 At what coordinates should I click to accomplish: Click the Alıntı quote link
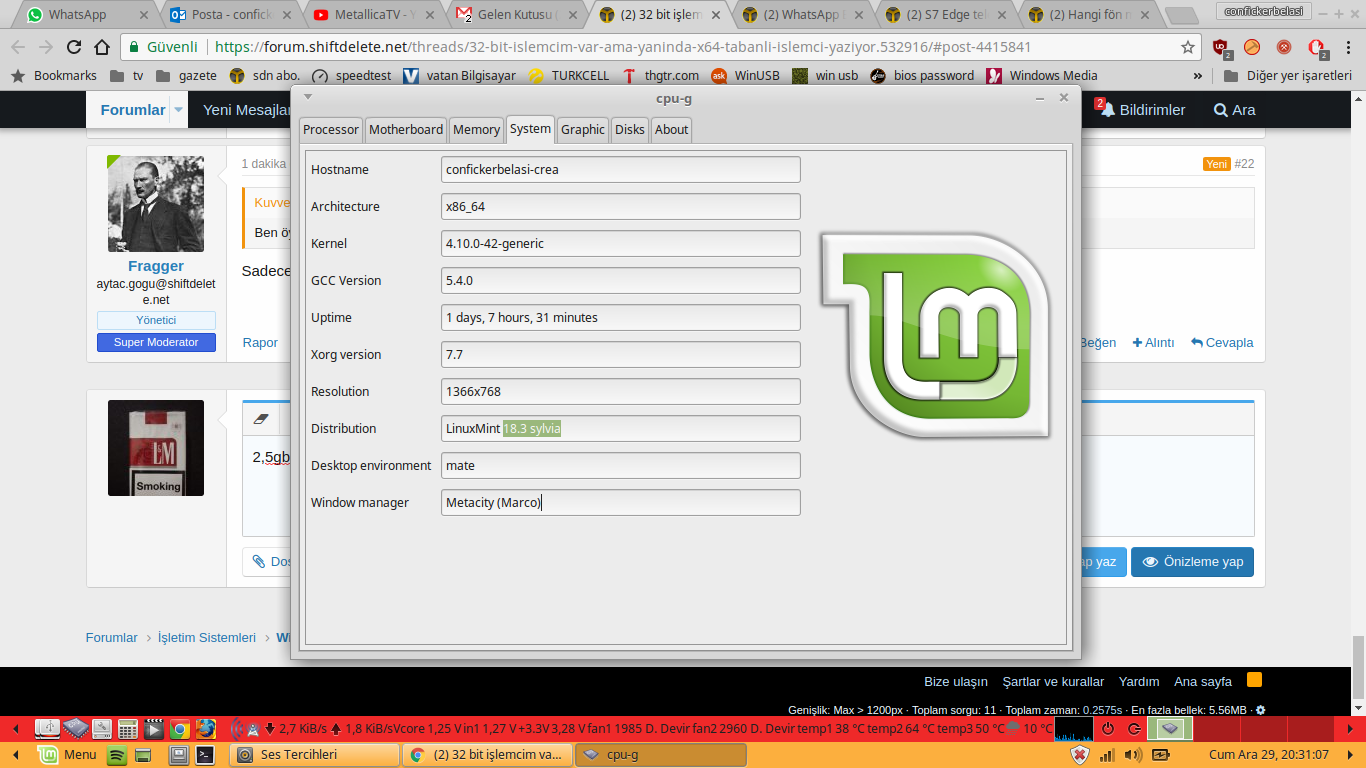1153,342
